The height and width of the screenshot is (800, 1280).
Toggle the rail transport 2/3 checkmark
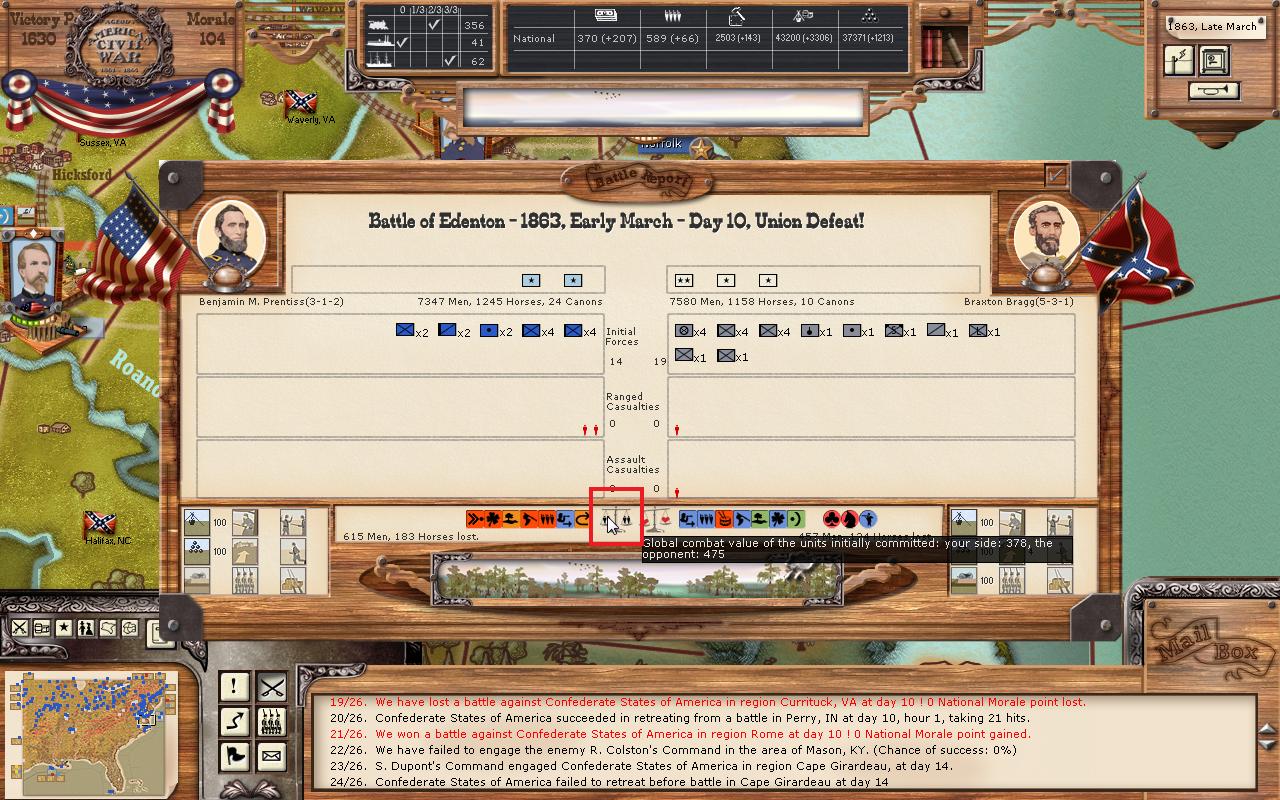[x=434, y=25]
